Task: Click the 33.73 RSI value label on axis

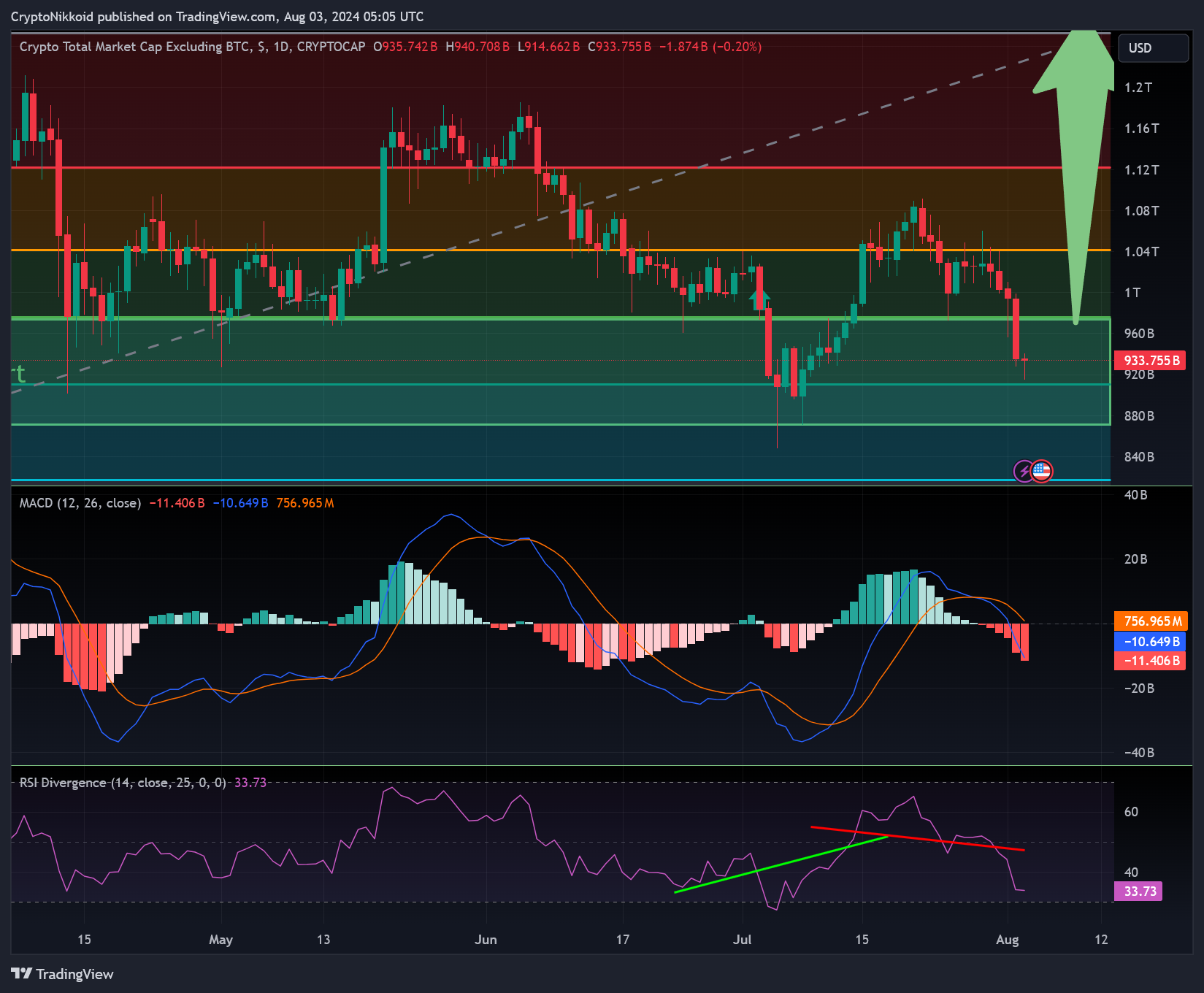Action: 1138,892
